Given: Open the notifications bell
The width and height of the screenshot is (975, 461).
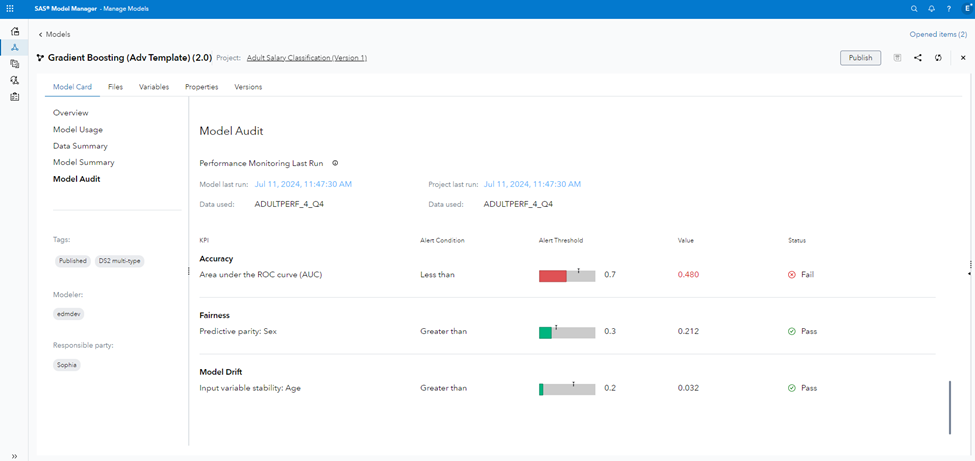Looking at the screenshot, I should click(x=931, y=8).
